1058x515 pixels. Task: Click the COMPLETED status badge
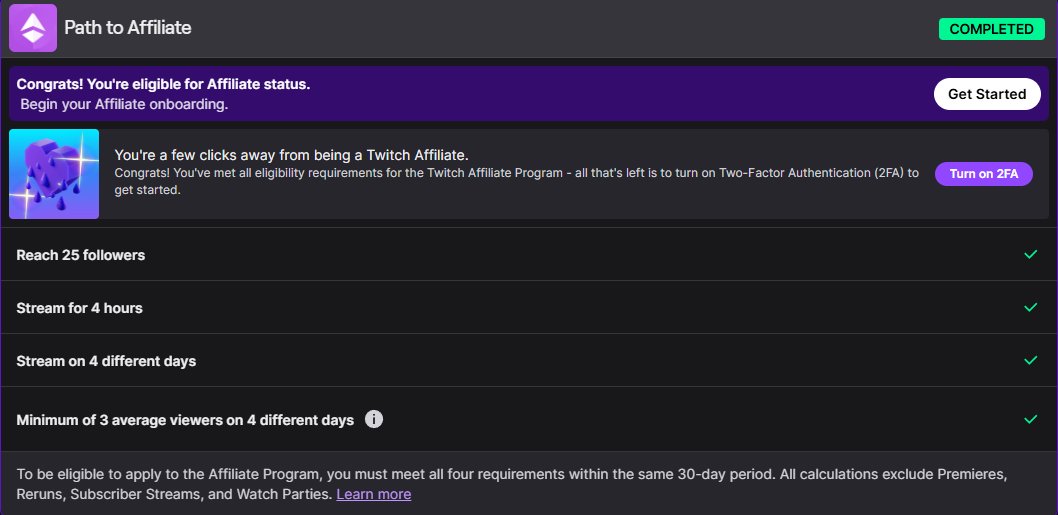[x=991, y=29]
